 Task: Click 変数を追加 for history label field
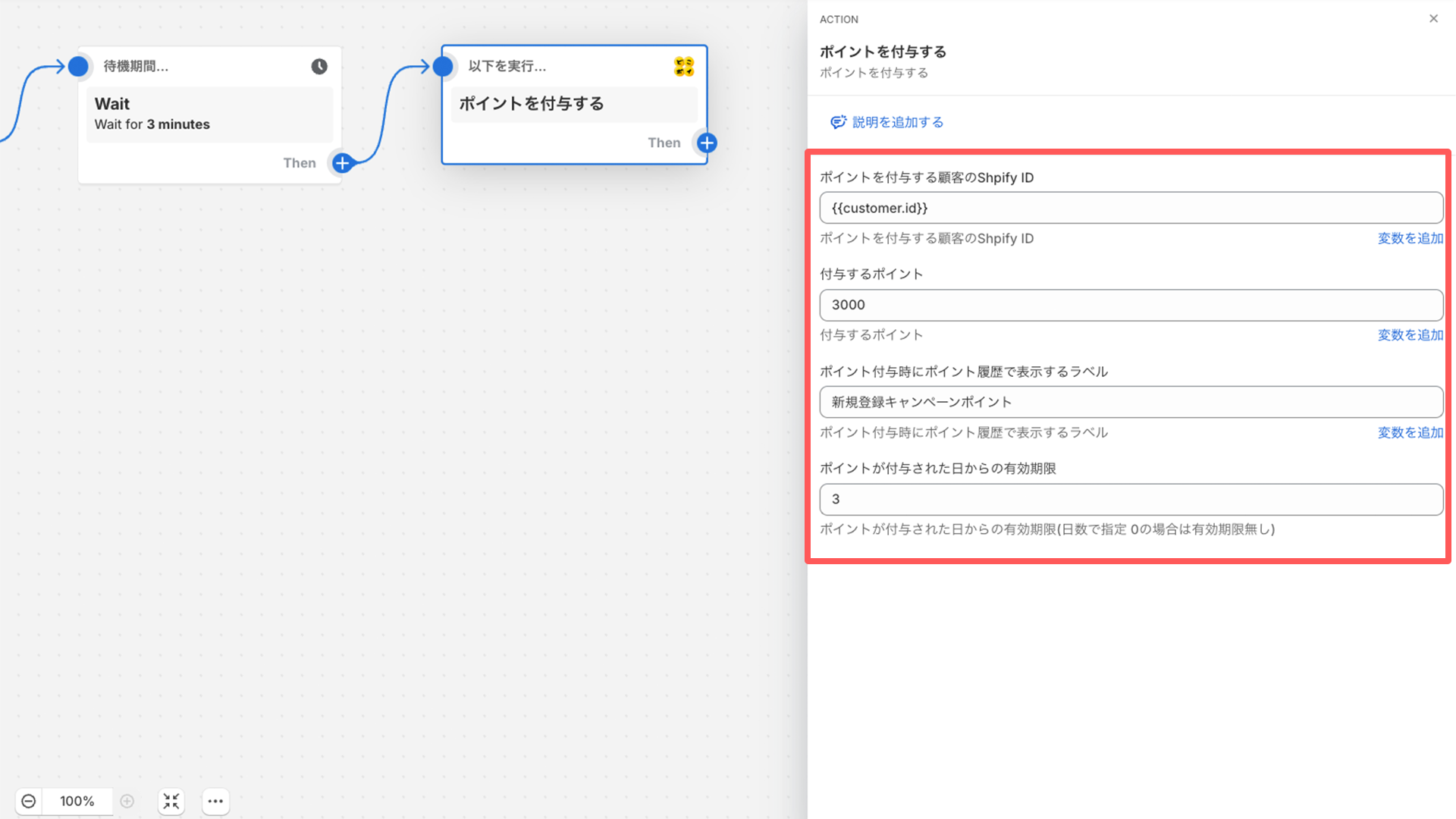pos(1410,432)
